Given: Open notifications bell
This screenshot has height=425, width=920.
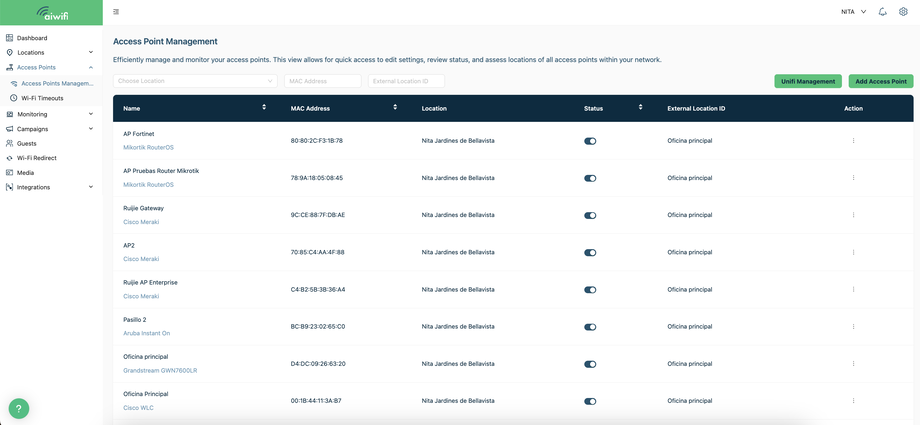Looking at the screenshot, I should 882,12.
